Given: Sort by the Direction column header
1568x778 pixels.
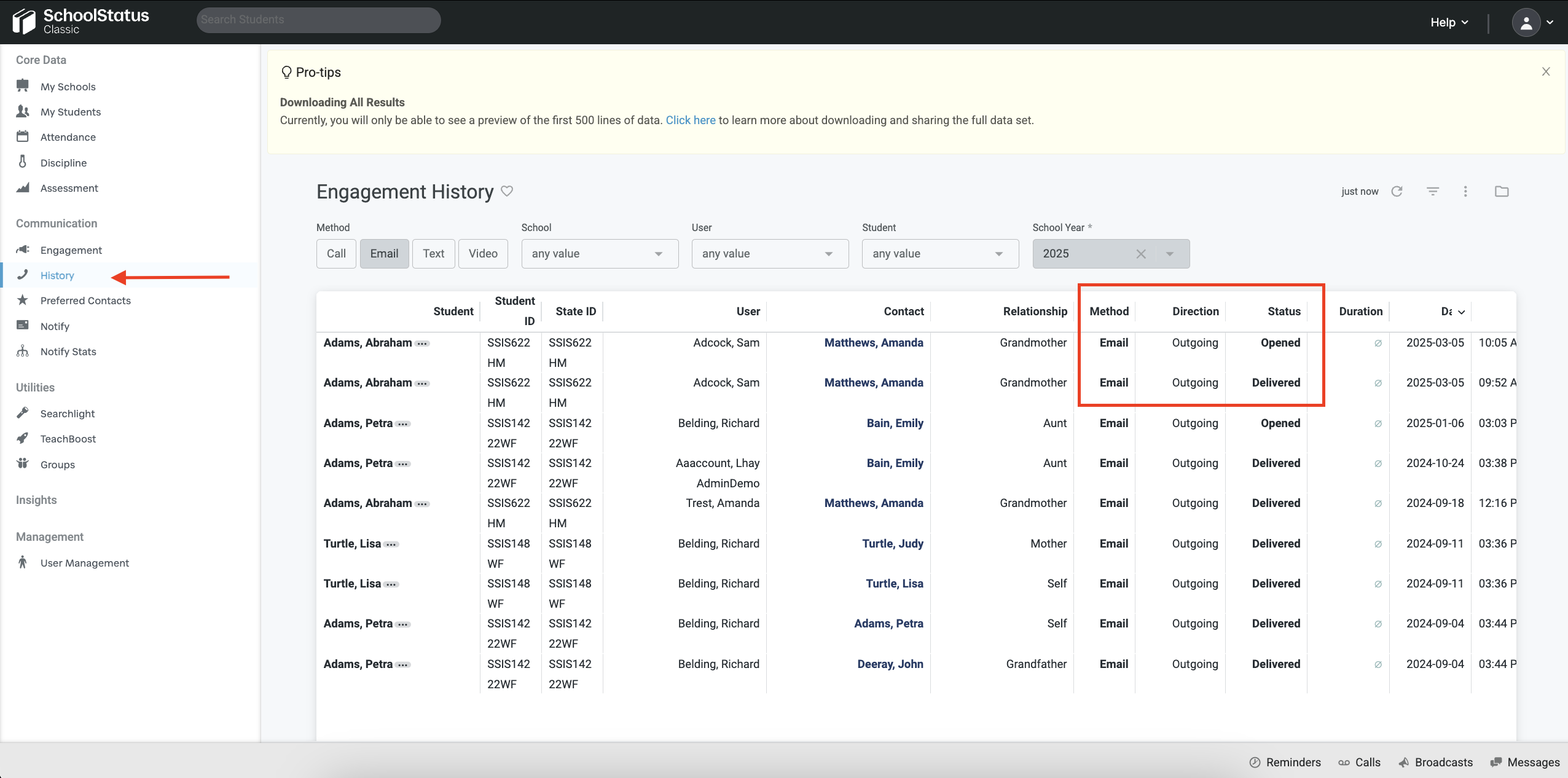Looking at the screenshot, I should click(1196, 311).
